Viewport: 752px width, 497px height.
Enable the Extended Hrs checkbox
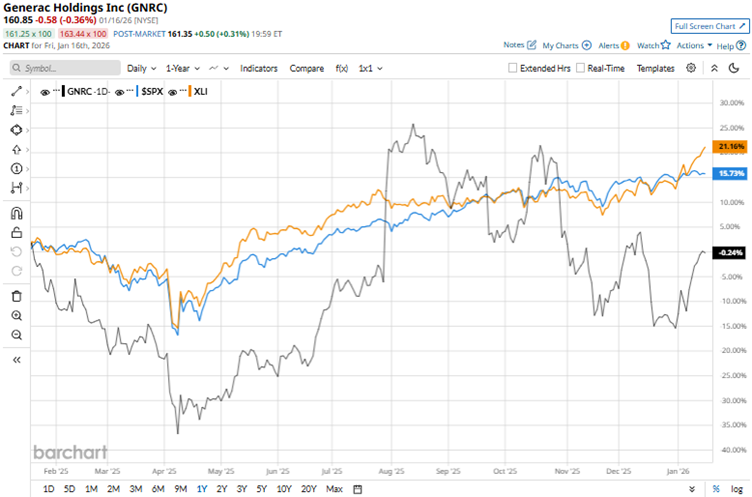tap(513, 68)
